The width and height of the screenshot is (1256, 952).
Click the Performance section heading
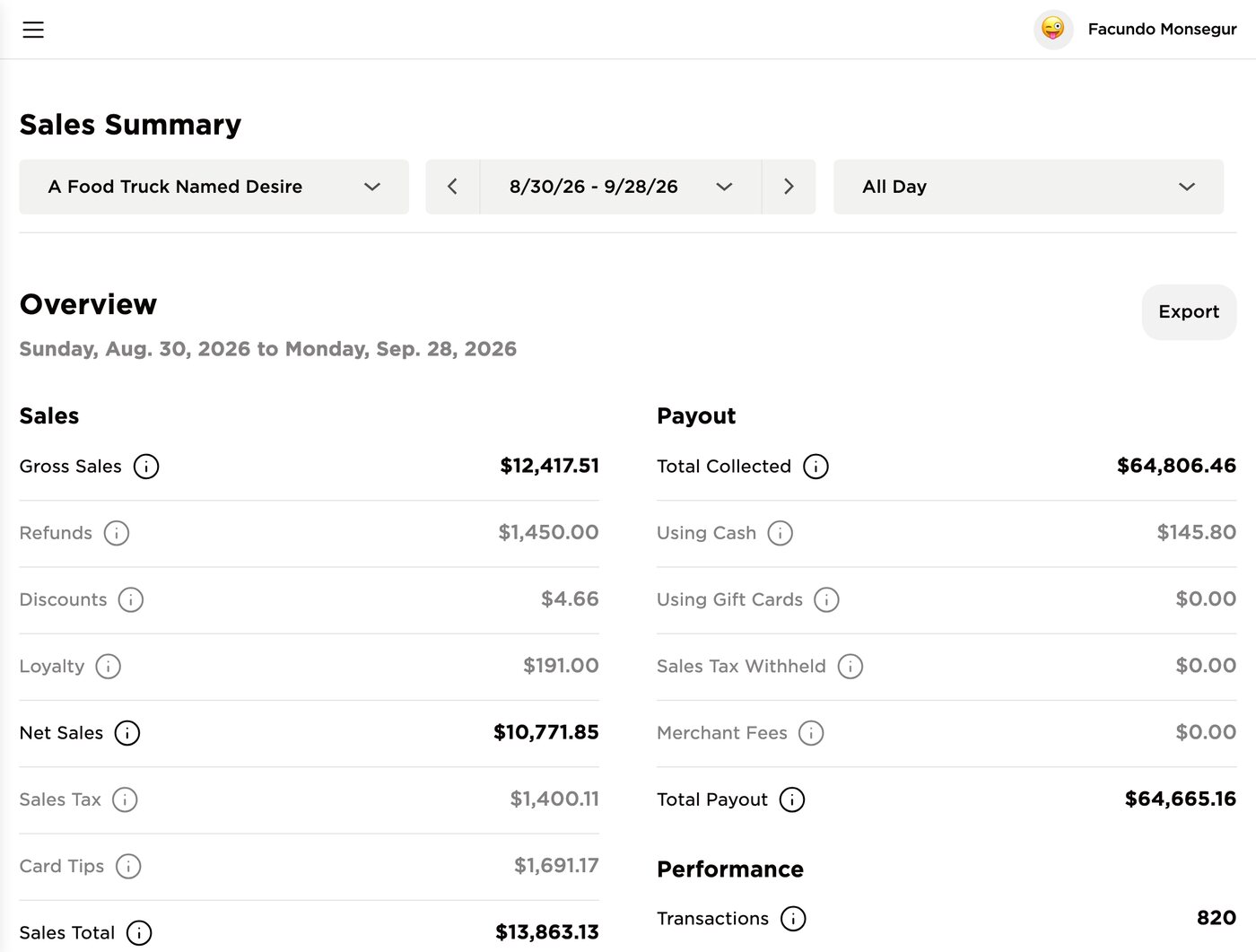coord(730,869)
